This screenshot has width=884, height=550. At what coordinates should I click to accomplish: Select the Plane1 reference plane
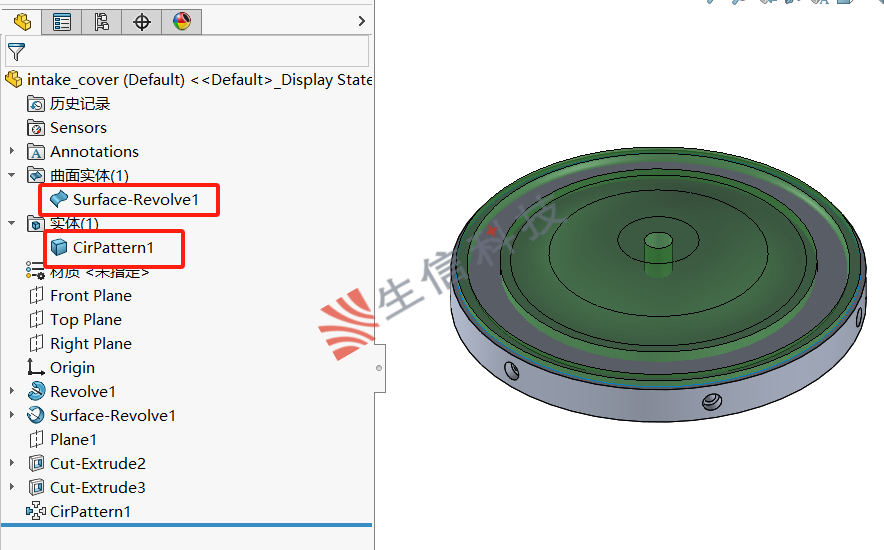click(x=73, y=440)
